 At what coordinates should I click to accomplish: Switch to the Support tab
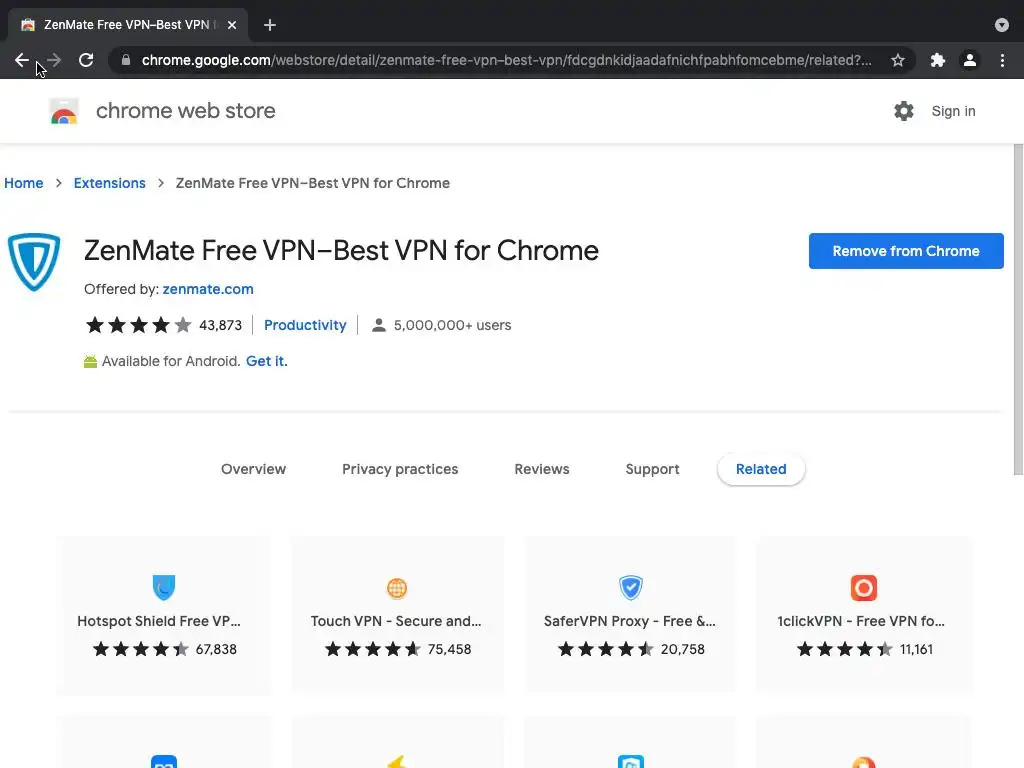pyautogui.click(x=652, y=469)
